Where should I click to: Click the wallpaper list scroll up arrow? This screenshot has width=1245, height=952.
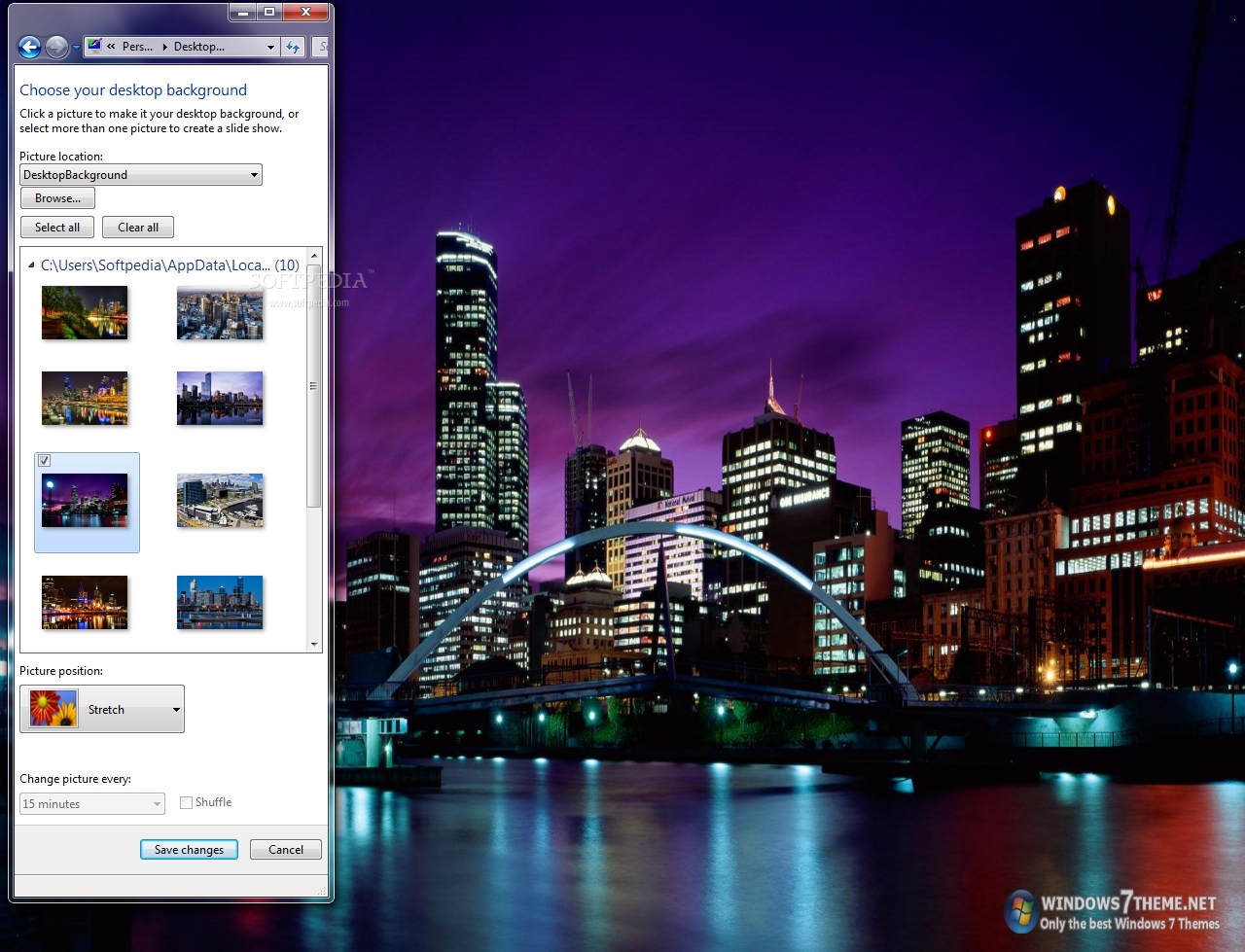pos(314,256)
